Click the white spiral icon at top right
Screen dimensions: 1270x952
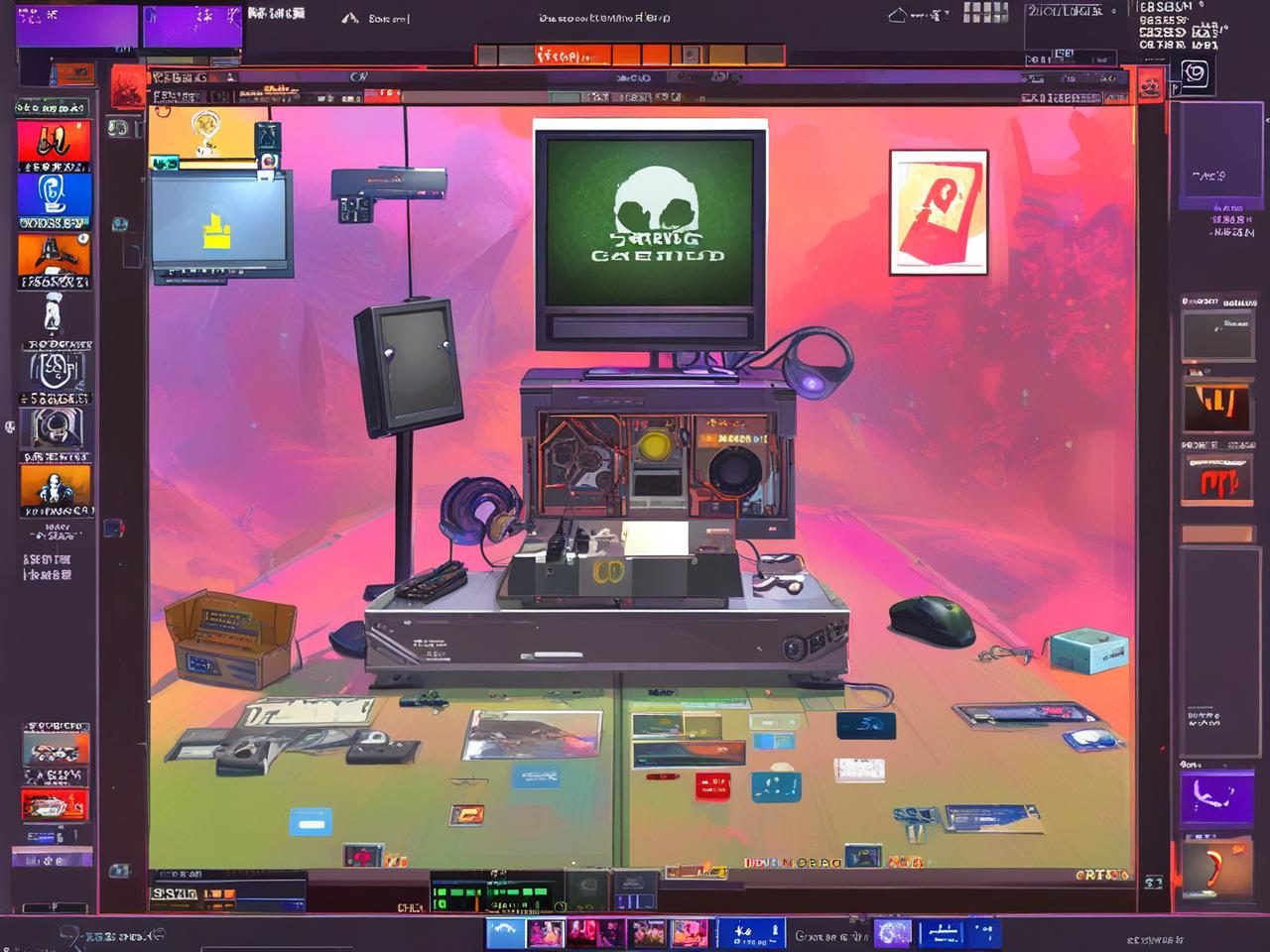click(x=1195, y=74)
